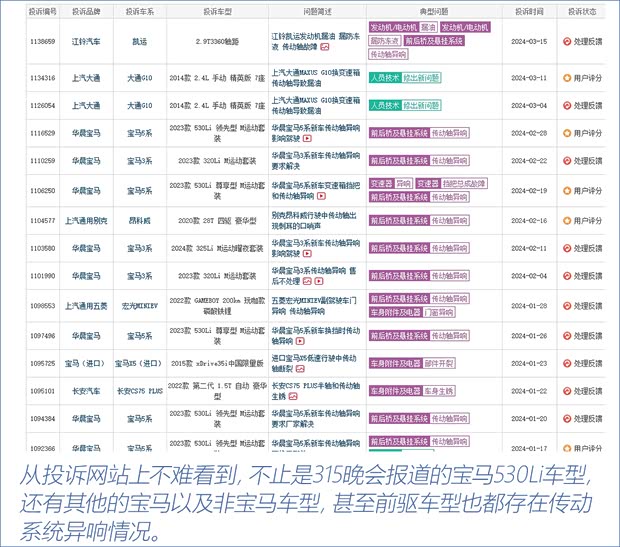Image resolution: width=620 pixels, height=547 pixels.
Task: Click the 2015款 xDrive35i中国限量版 model cell
Action: (217, 363)
